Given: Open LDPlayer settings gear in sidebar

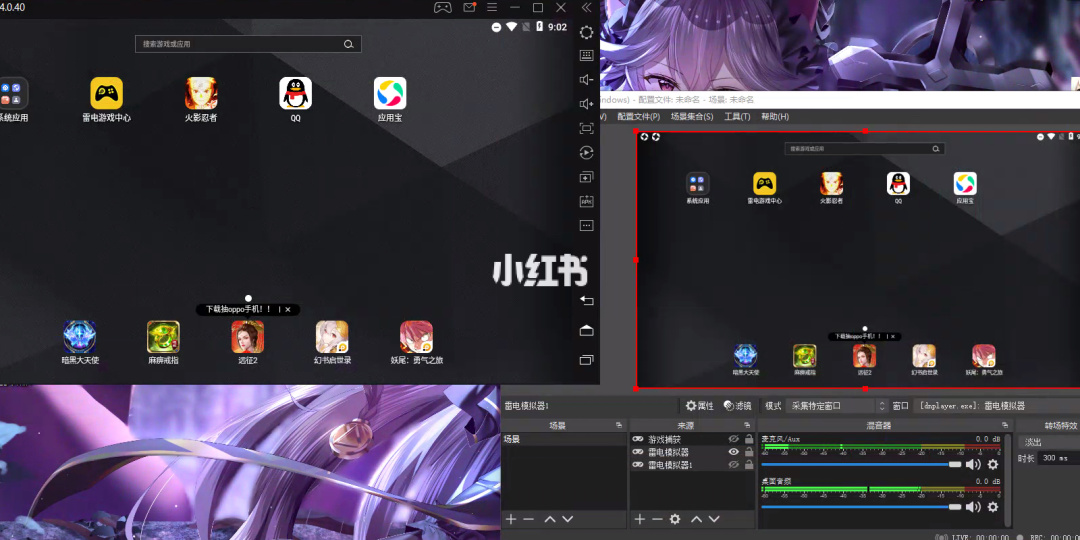Looking at the screenshot, I should [586, 32].
